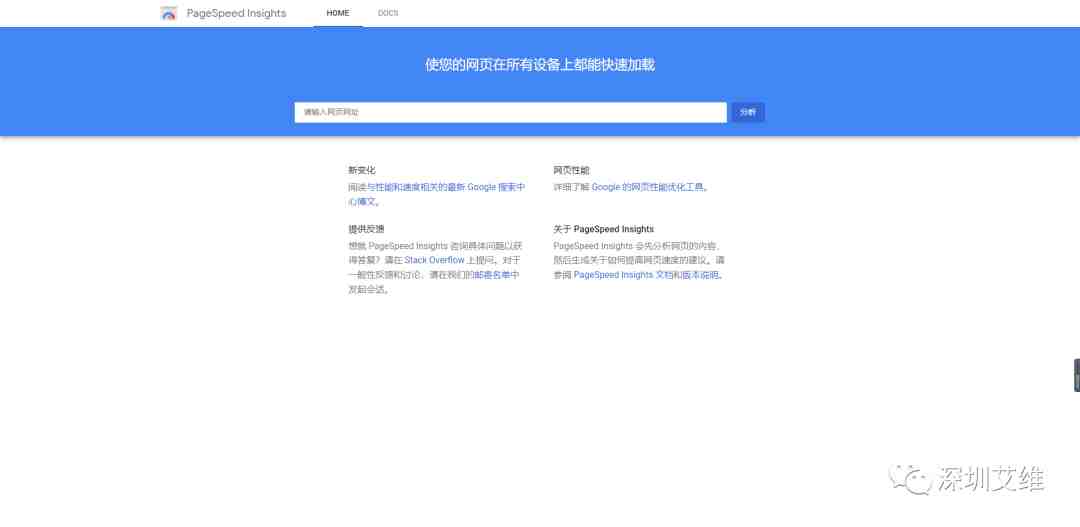Focus the 请输入网页网址 URL input field
1080x527 pixels.
(x=510, y=112)
